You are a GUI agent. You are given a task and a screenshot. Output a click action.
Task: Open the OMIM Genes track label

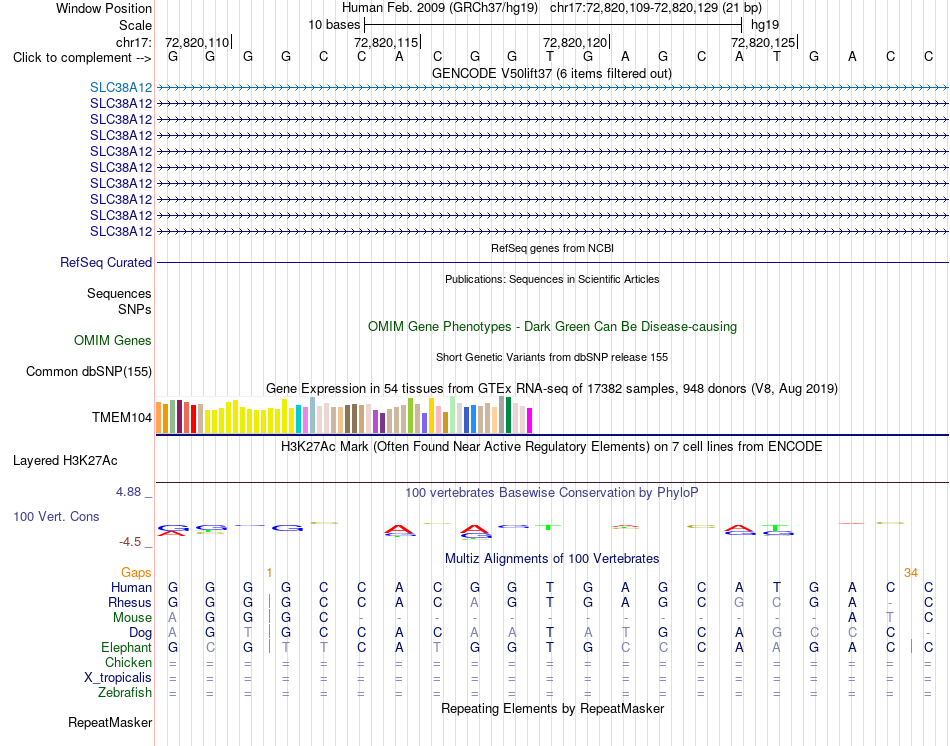point(113,341)
